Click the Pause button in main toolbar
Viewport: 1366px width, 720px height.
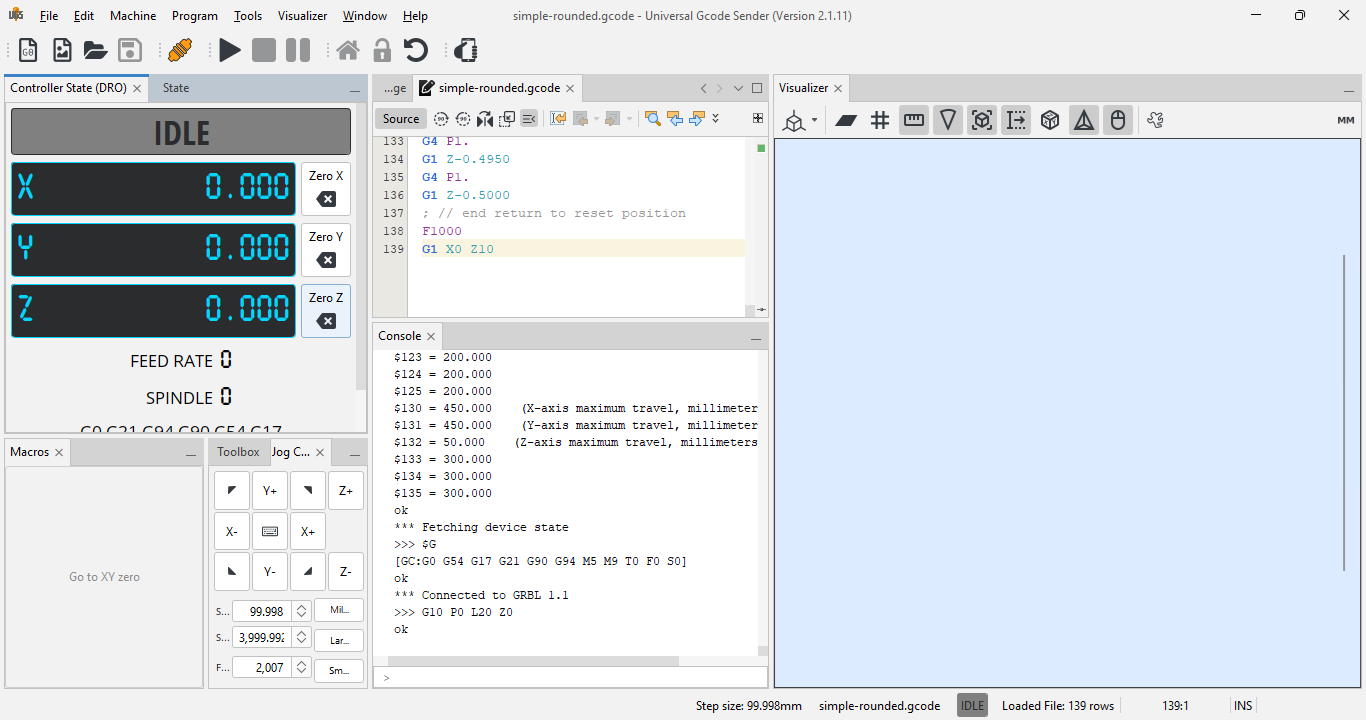(298, 50)
